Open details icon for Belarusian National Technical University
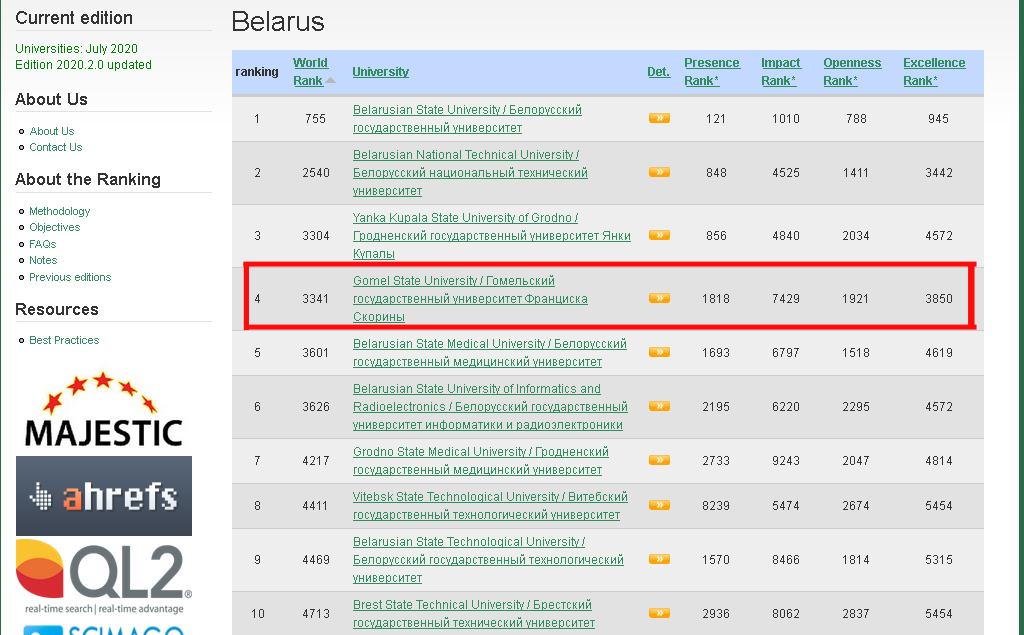Screen dimensions: 1024x635 (x=659, y=172)
